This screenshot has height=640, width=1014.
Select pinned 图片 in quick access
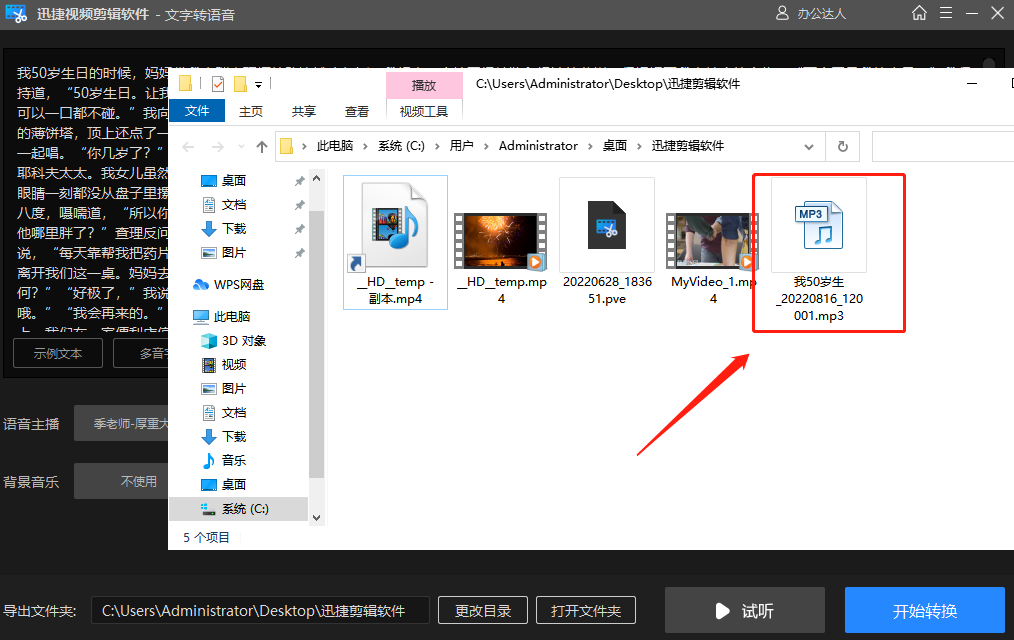point(233,253)
